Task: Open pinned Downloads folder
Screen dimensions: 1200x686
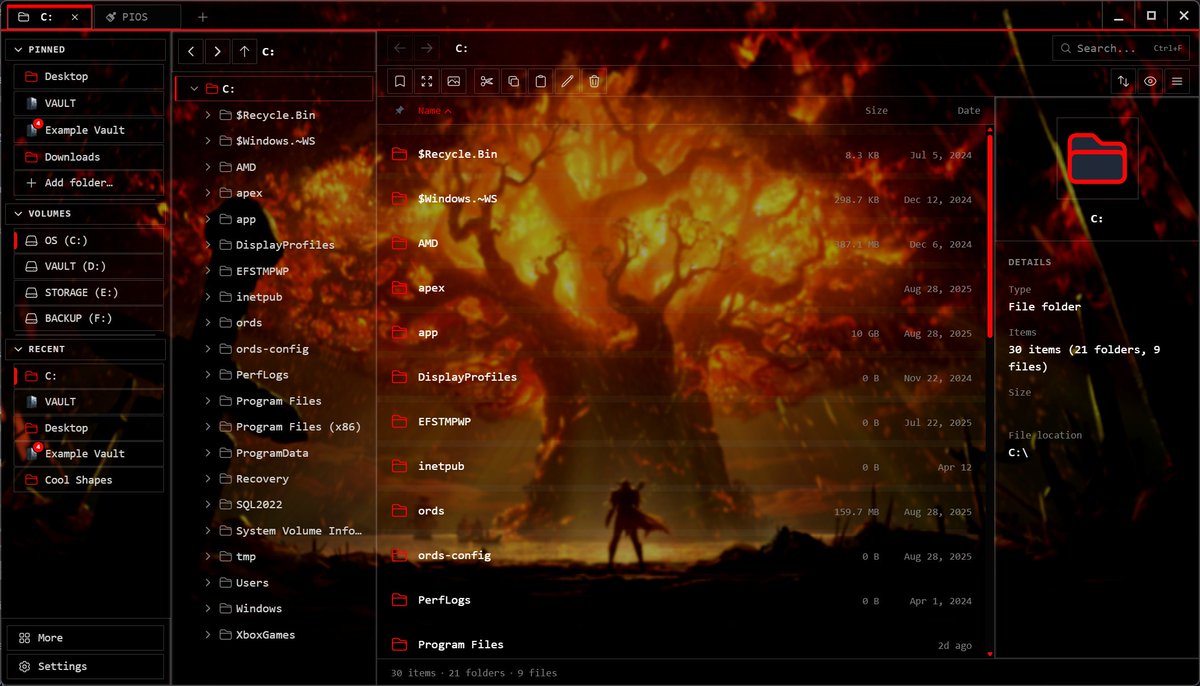Action: point(89,157)
